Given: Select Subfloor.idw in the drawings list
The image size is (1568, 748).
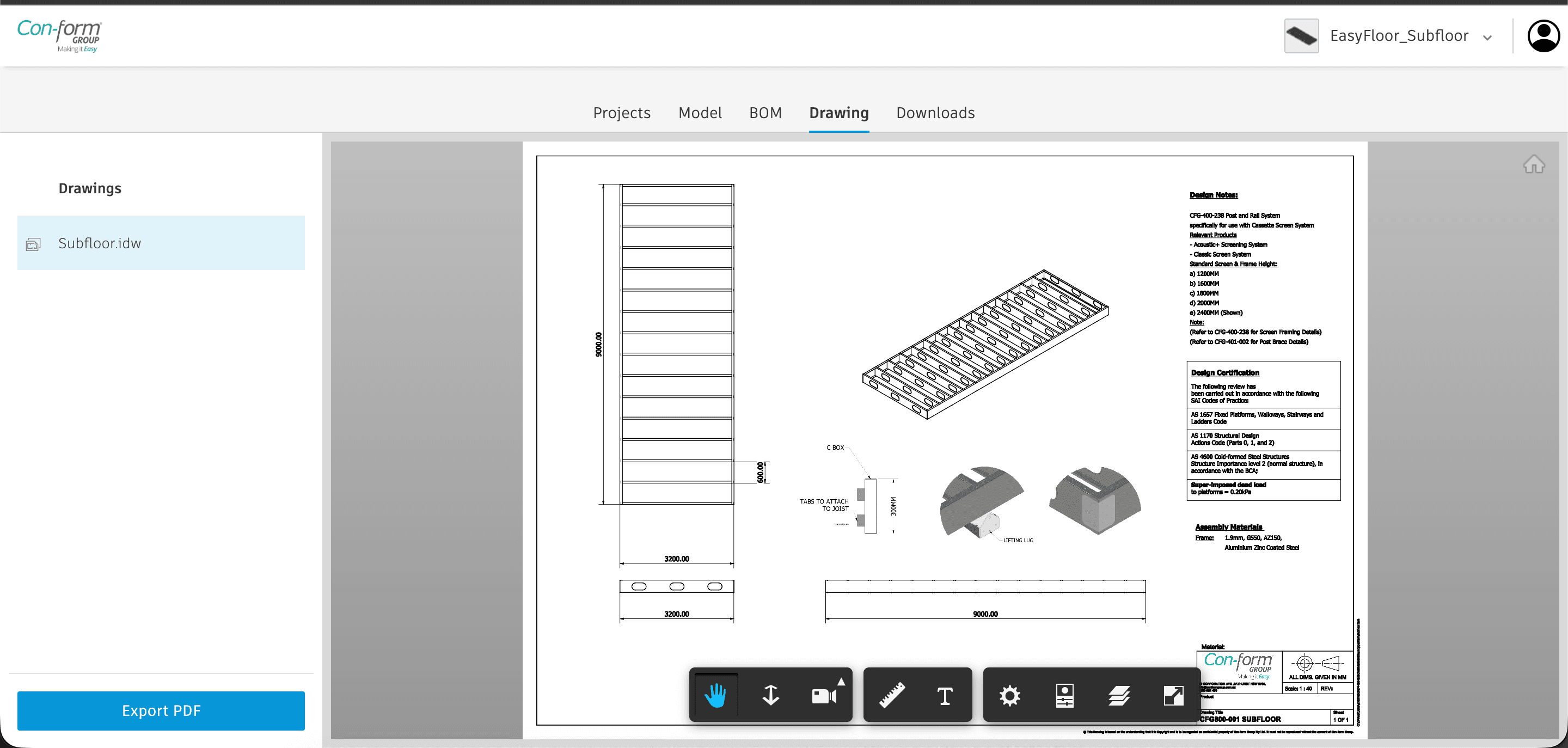Looking at the screenshot, I should click(161, 243).
